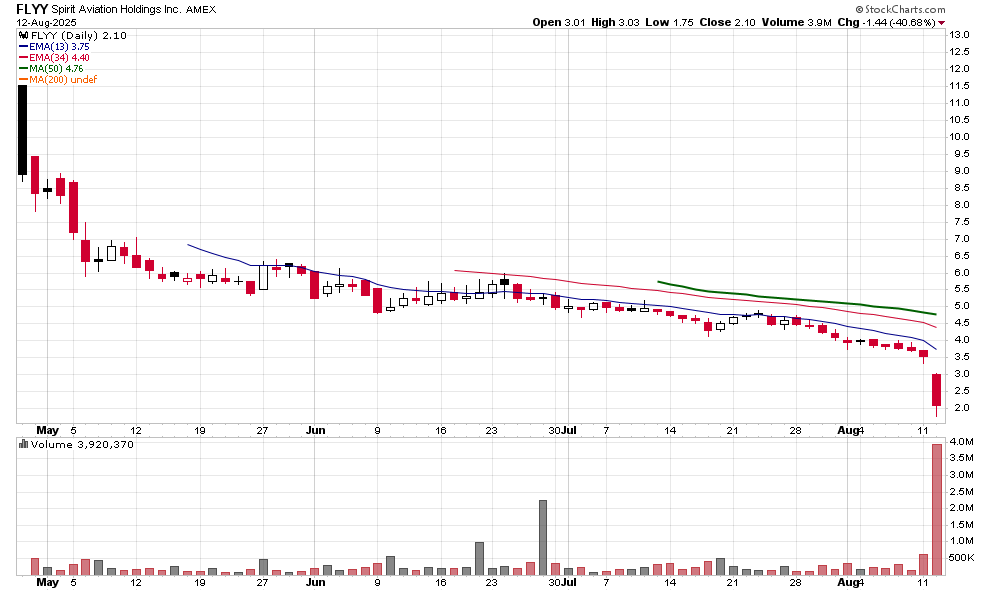The height and width of the screenshot is (591, 990).
Task: Click the Chg -1.44 (-40.68%) value
Action: tap(886, 22)
